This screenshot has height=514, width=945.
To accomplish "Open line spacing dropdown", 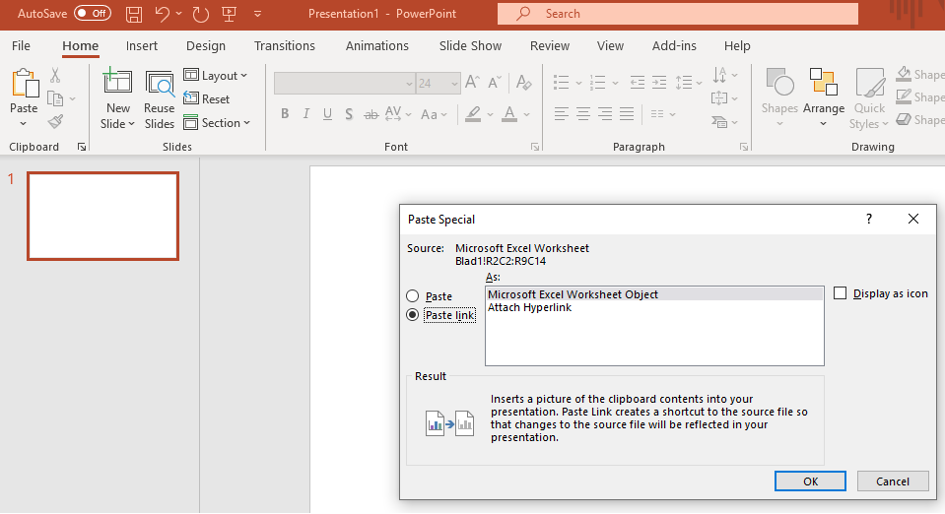I will point(689,83).
